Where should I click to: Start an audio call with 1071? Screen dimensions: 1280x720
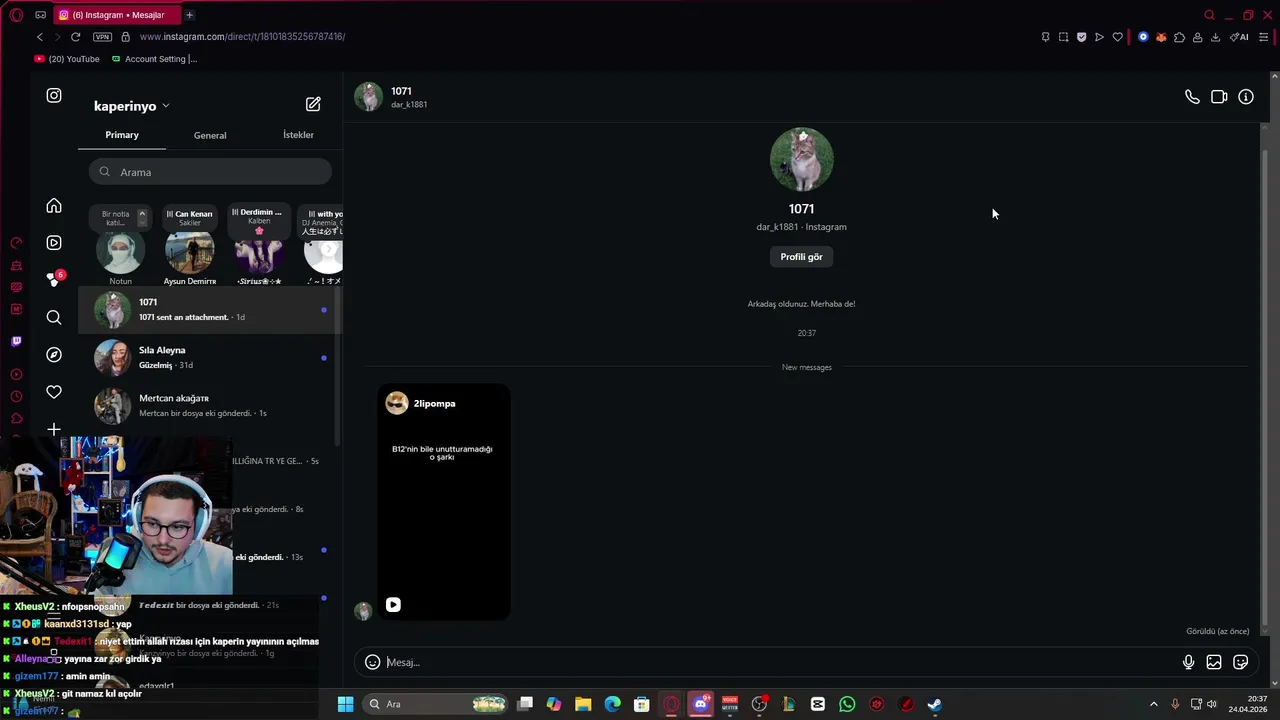1192,97
